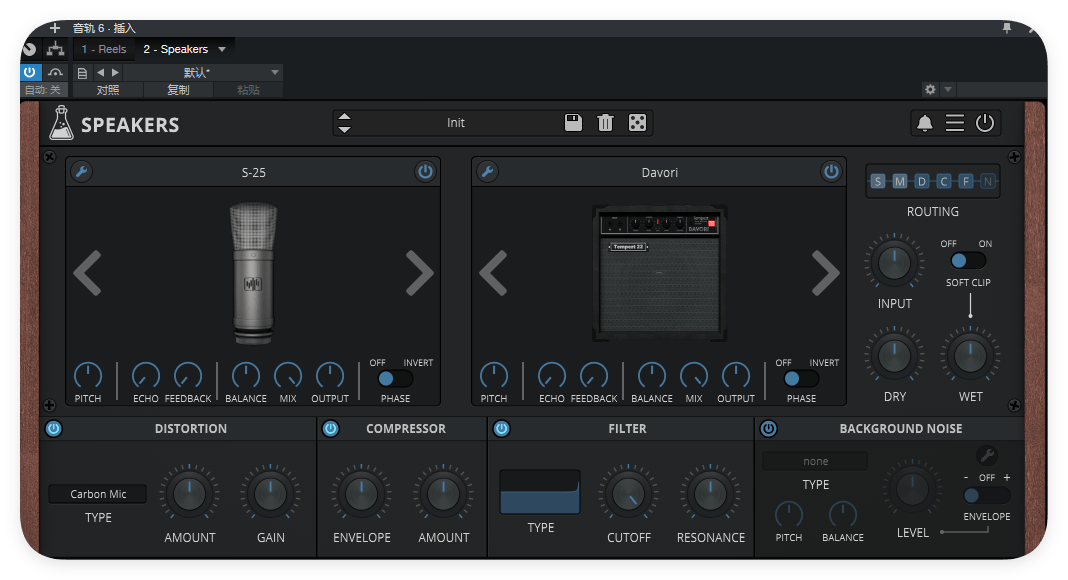Select next speaker in Davori module
Screen dimensions: 1068x580
[x=826, y=273]
